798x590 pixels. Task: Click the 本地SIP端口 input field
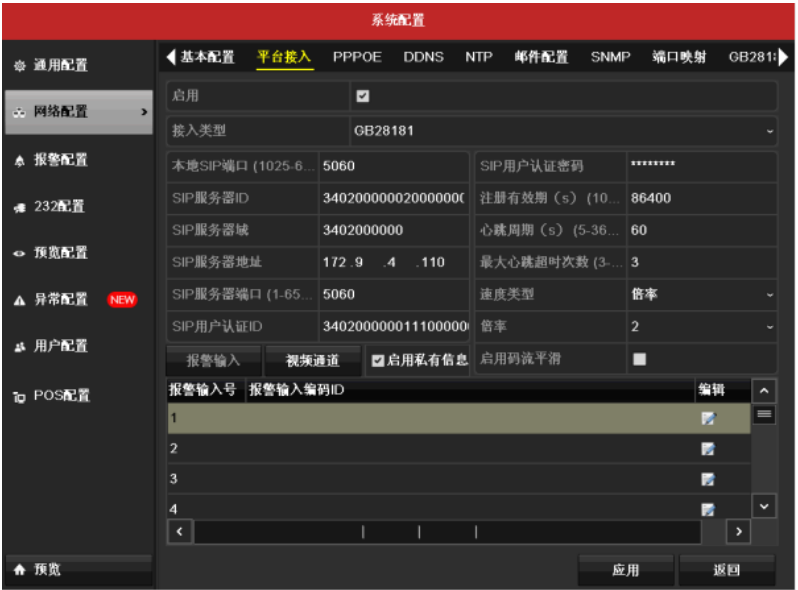coord(393,166)
